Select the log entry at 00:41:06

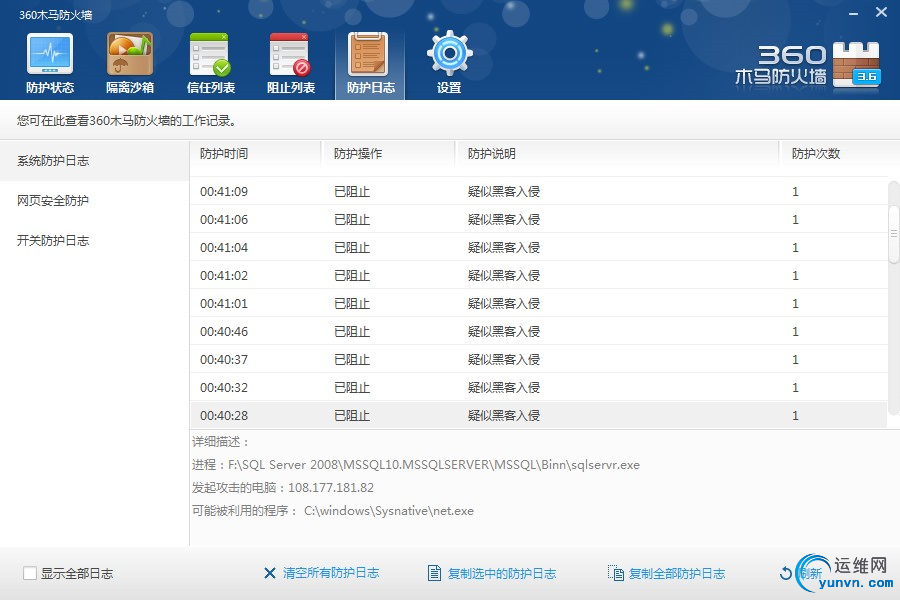pos(538,219)
